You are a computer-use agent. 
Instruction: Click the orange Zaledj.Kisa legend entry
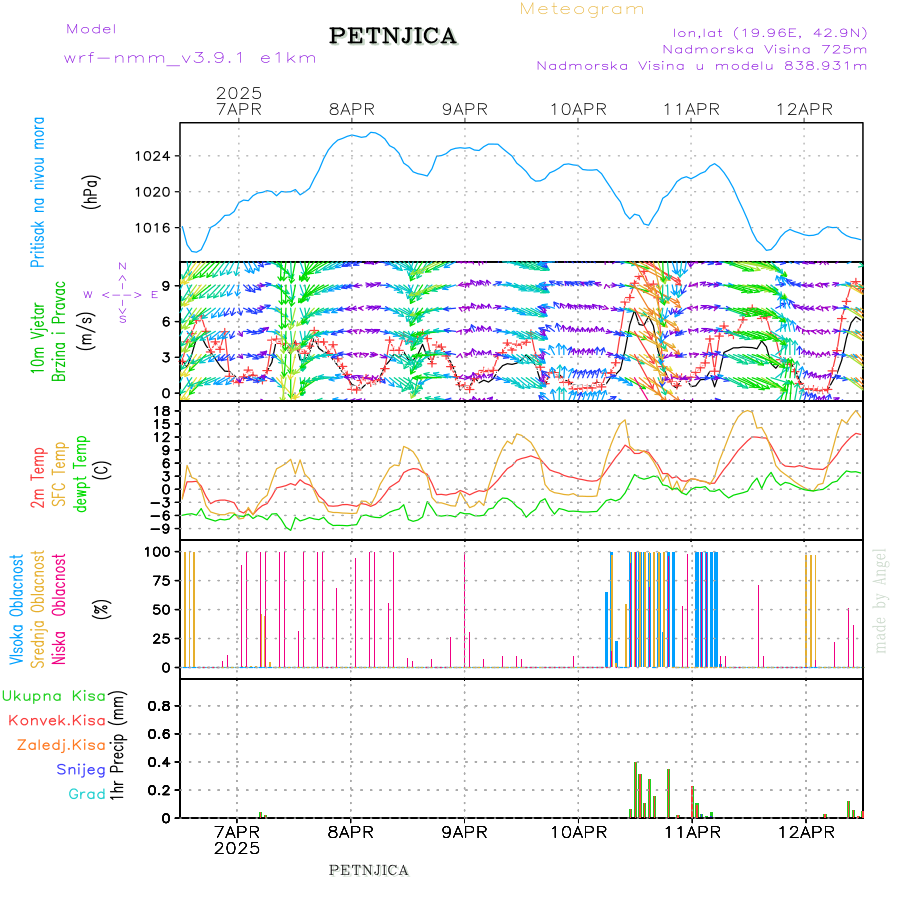tap(61, 746)
